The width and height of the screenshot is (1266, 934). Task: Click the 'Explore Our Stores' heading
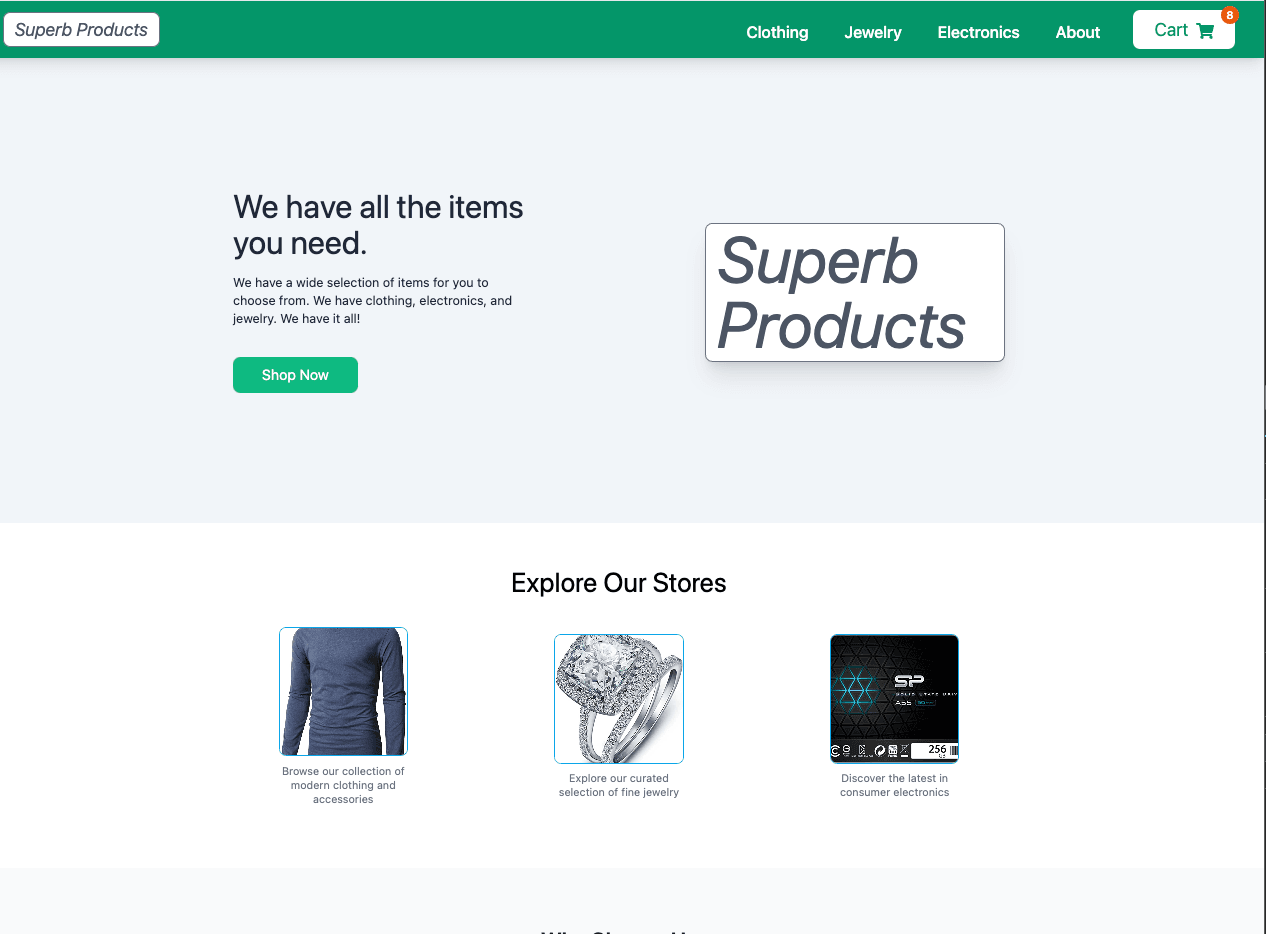pos(619,583)
